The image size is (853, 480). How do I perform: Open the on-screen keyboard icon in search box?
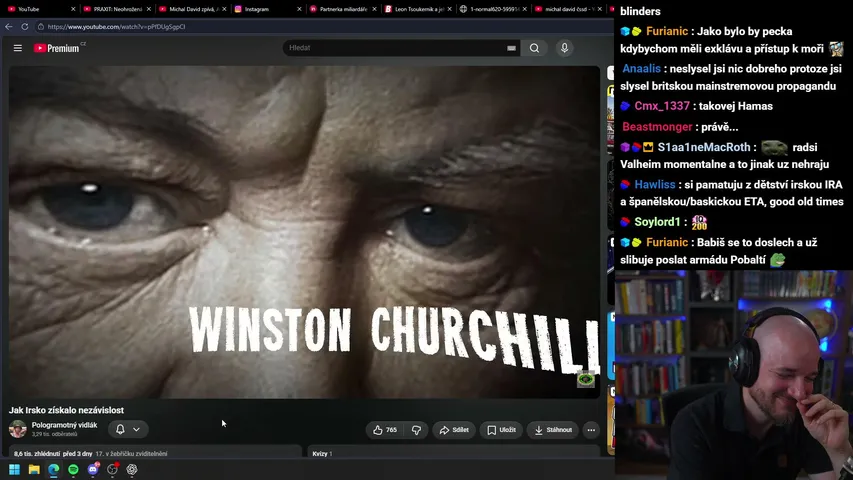pyautogui.click(x=511, y=48)
